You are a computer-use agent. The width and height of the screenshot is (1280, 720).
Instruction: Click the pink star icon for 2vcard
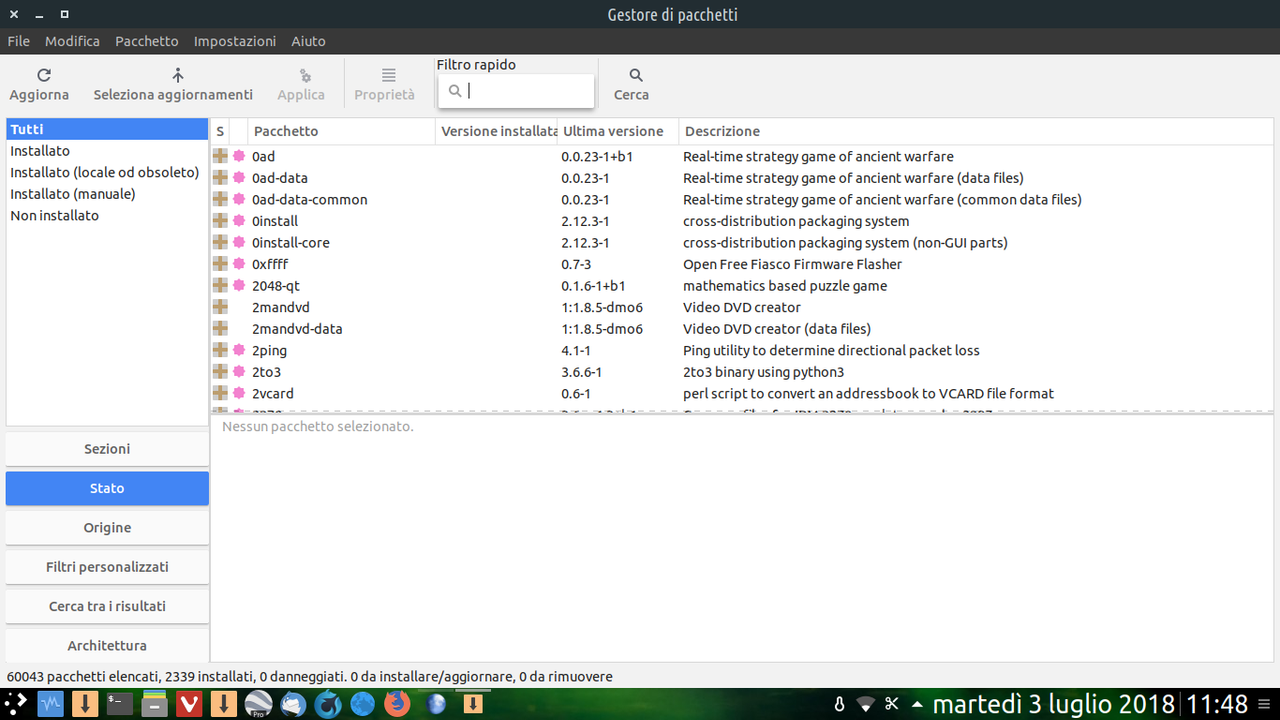pyautogui.click(x=239, y=393)
